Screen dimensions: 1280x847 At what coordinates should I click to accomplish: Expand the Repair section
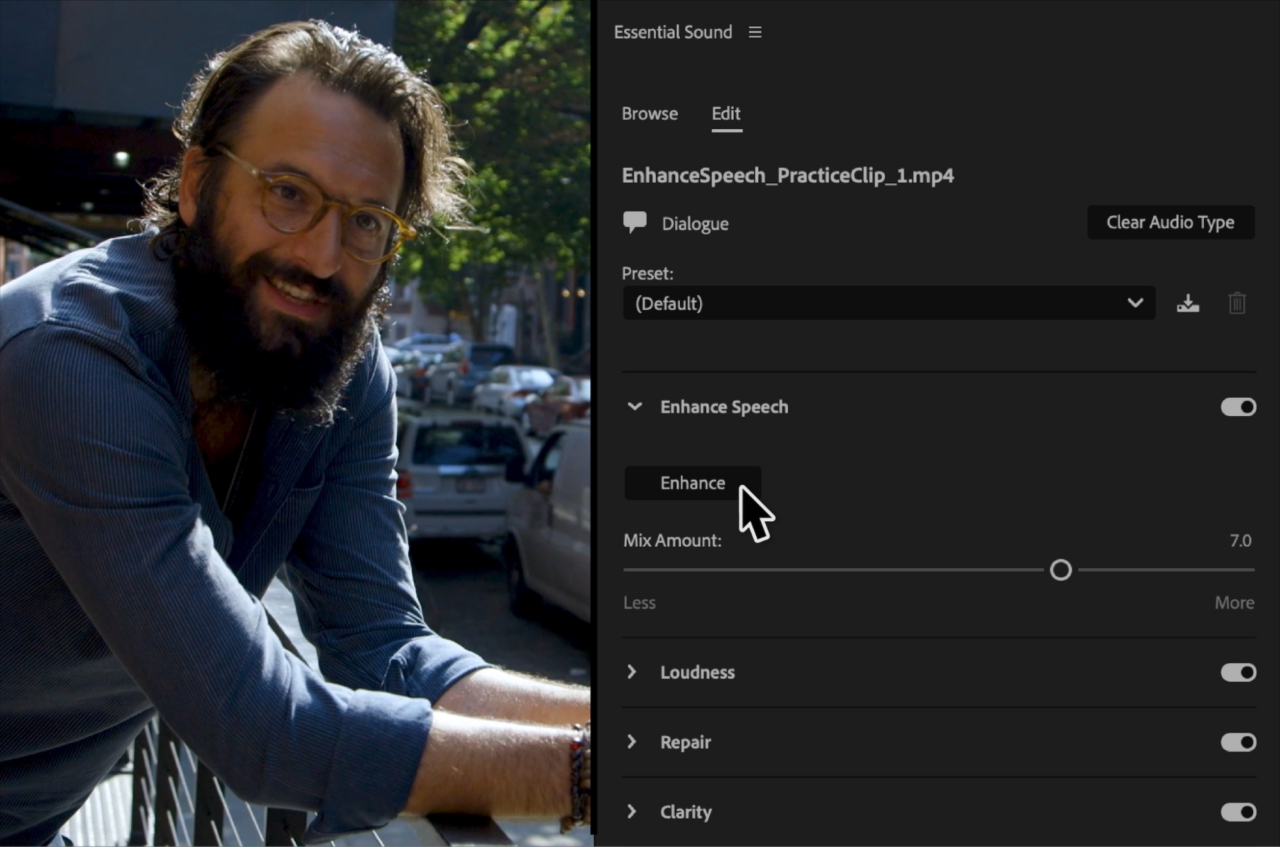631,742
